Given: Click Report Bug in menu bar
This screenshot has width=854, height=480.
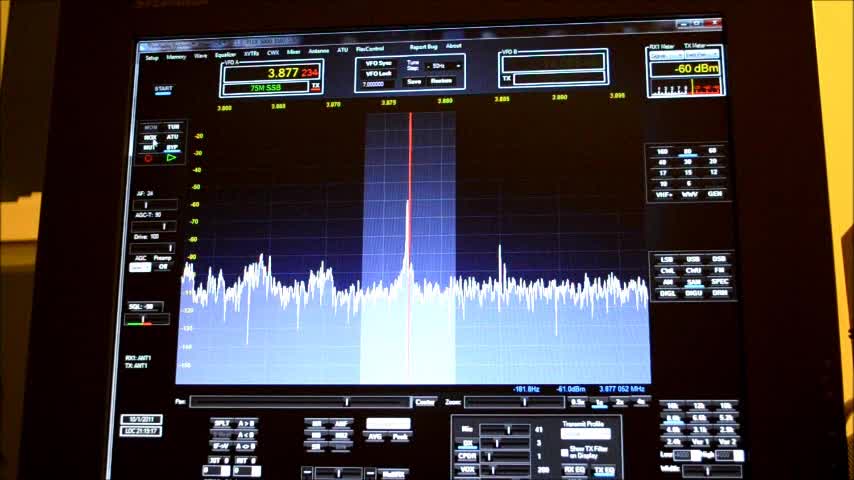Looking at the screenshot, I should tap(423, 47).
